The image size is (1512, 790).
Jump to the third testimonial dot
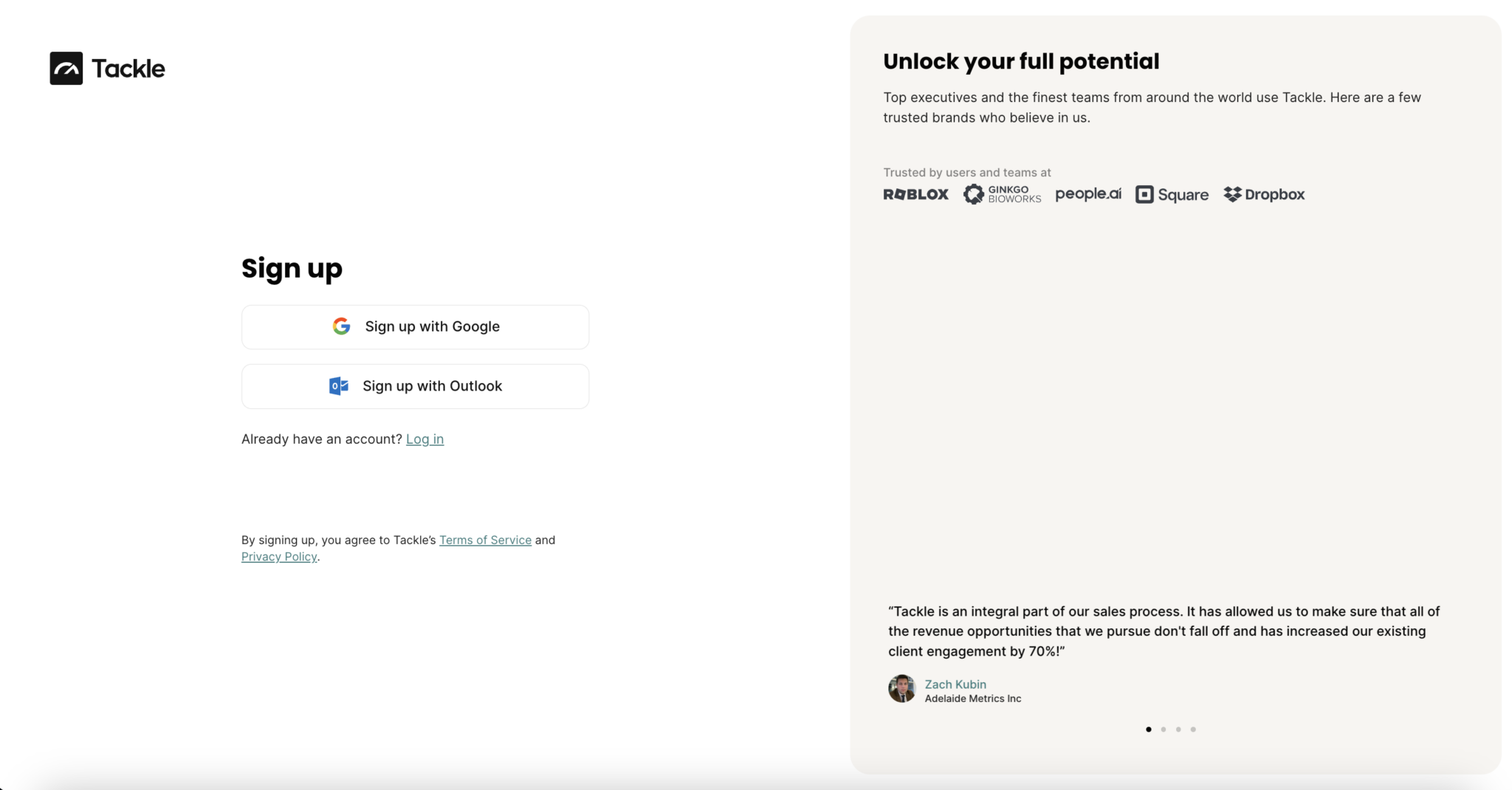click(1178, 729)
